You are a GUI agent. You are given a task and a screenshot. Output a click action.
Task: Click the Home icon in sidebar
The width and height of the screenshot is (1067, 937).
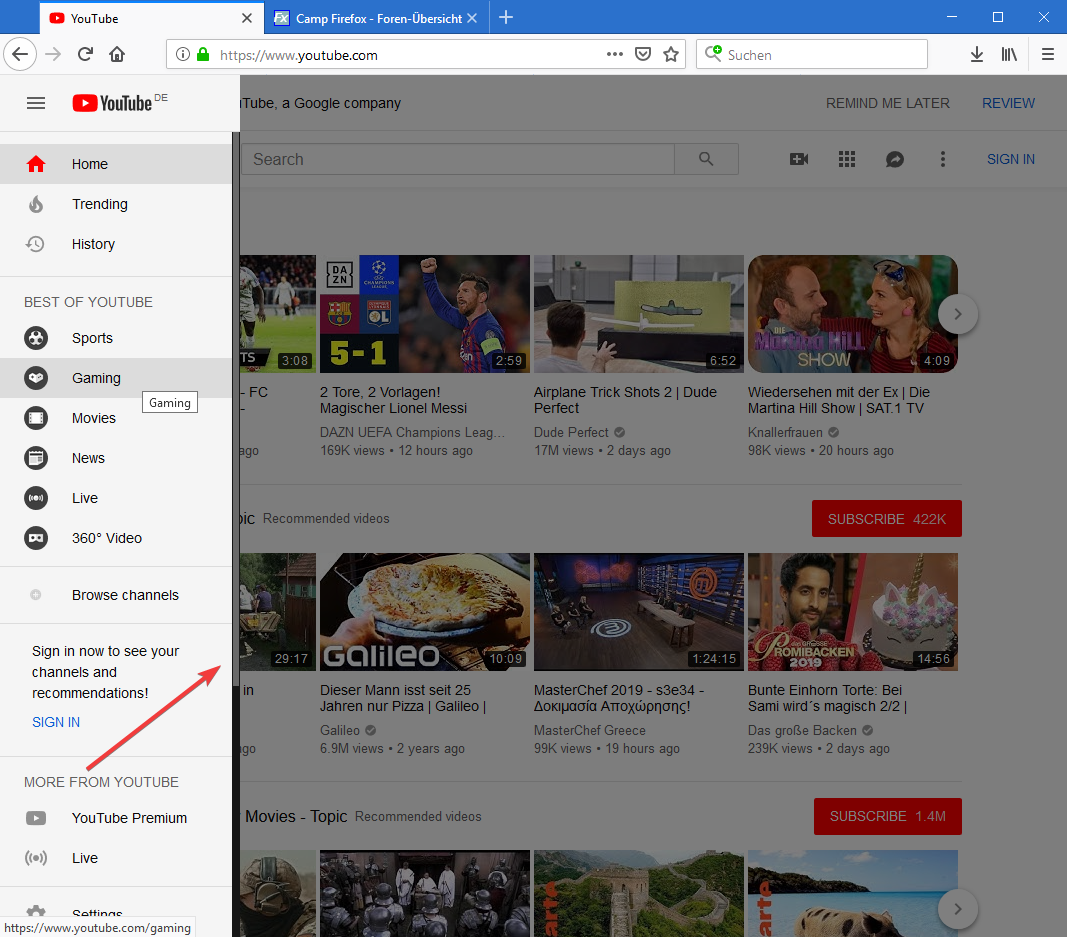[x=36, y=164]
